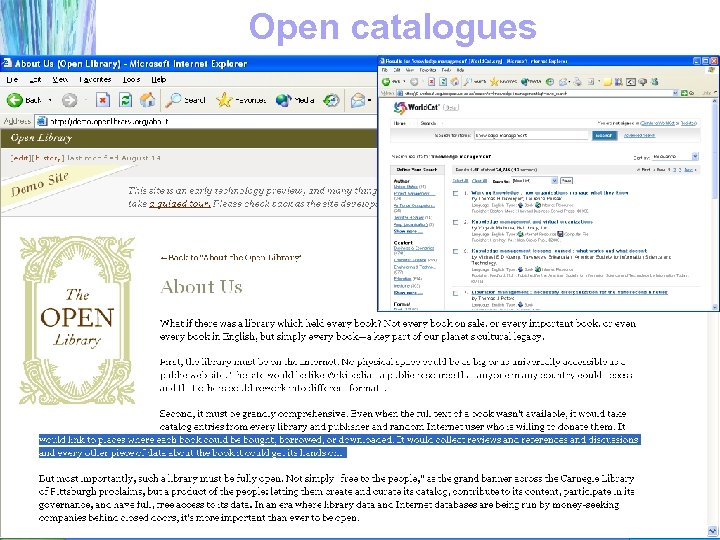Click Go button beside WorldCat address bar
Image resolution: width=720 pixels, height=540 pixels.
[x=687, y=93]
